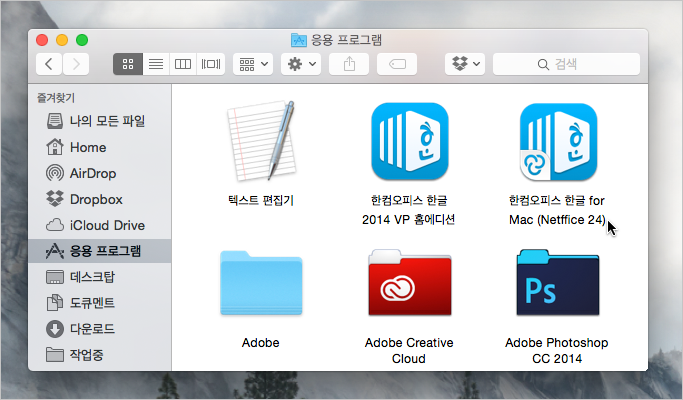Select AirDrop in the sidebar
The height and width of the screenshot is (400, 683).
100,173
